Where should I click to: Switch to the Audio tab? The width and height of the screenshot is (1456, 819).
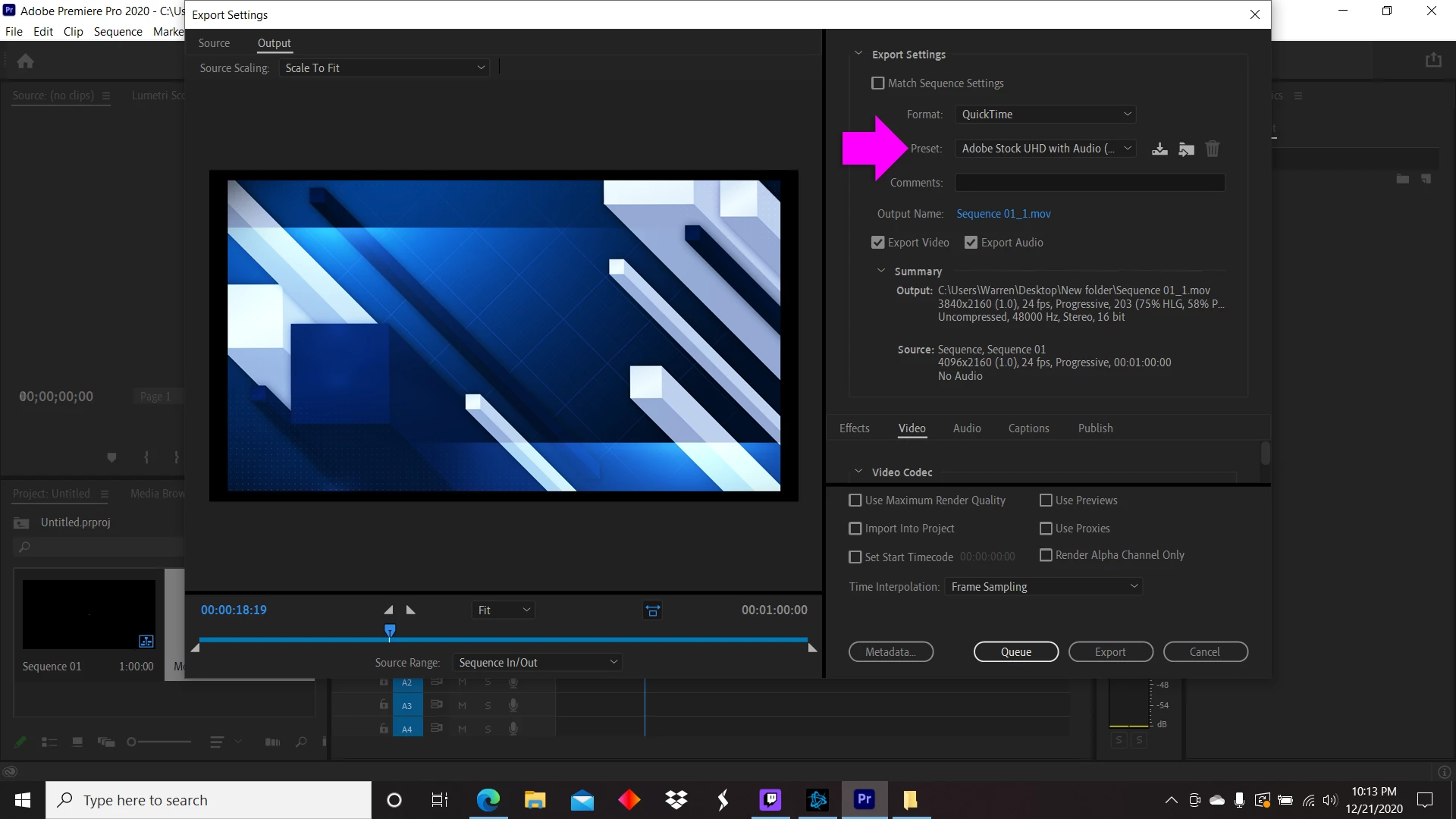click(x=967, y=428)
